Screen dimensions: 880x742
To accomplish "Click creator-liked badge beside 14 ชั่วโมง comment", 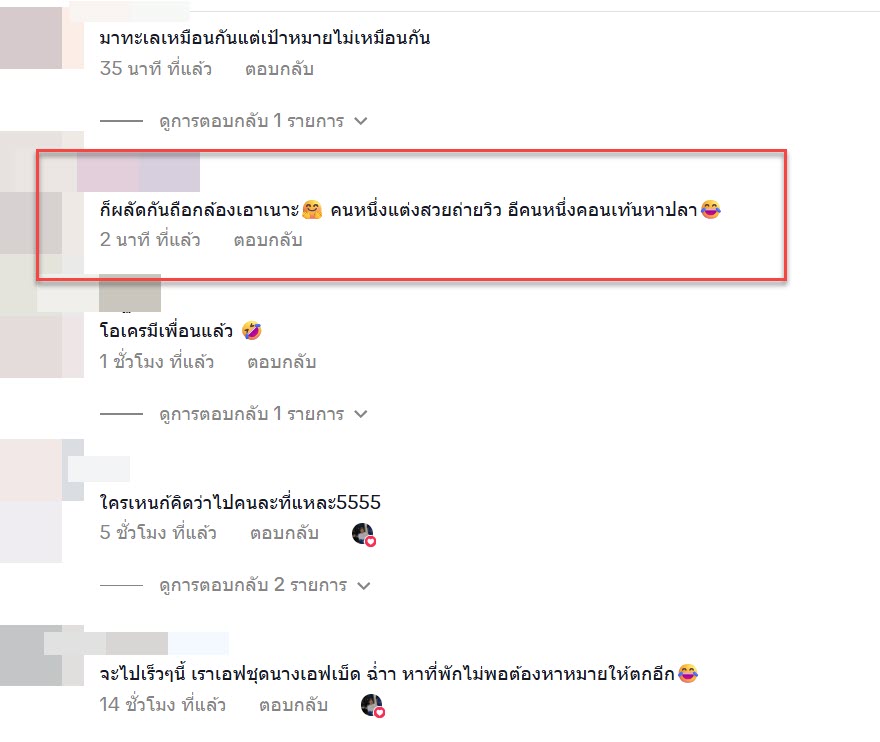I will click(373, 706).
